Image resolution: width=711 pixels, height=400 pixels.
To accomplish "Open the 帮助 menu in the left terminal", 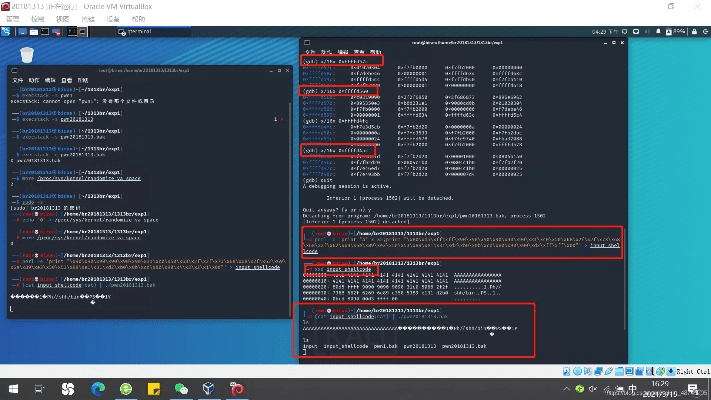I will tap(84, 78).
